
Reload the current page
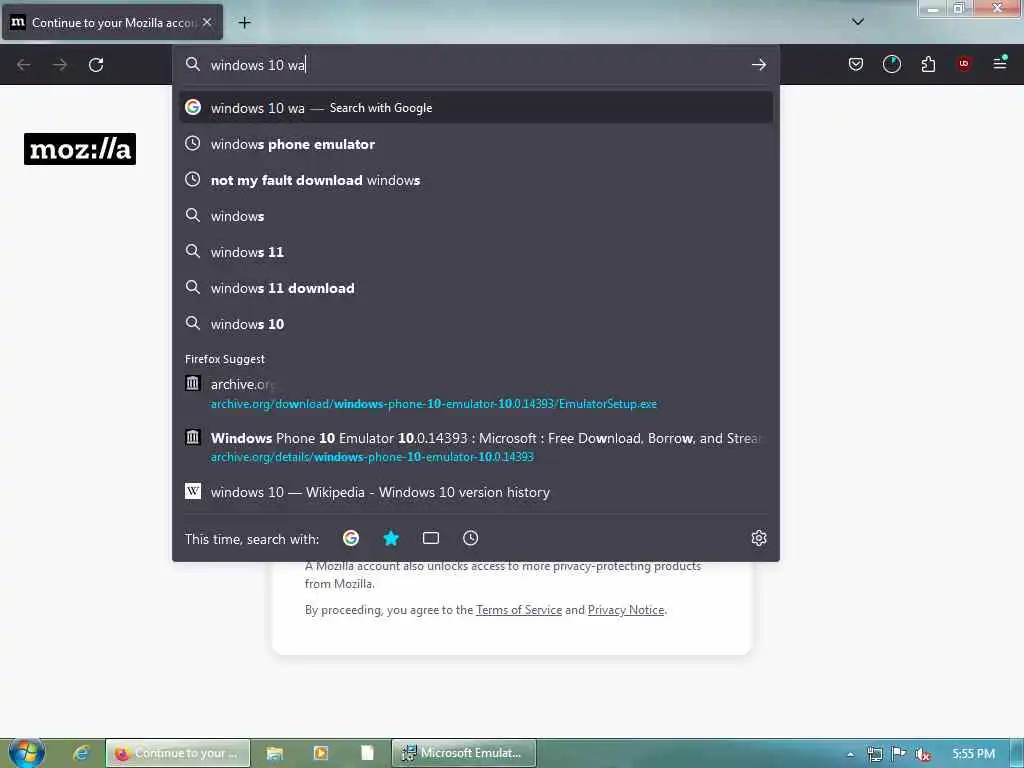coord(96,65)
